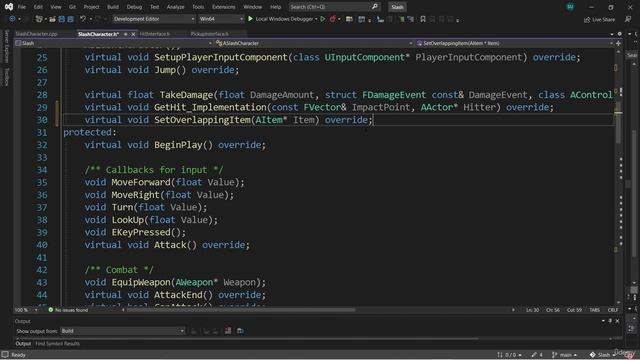This screenshot has width=640, height=360.
Task: Place cursor on line 32 BeginPlay declaration
Action: click(175, 145)
